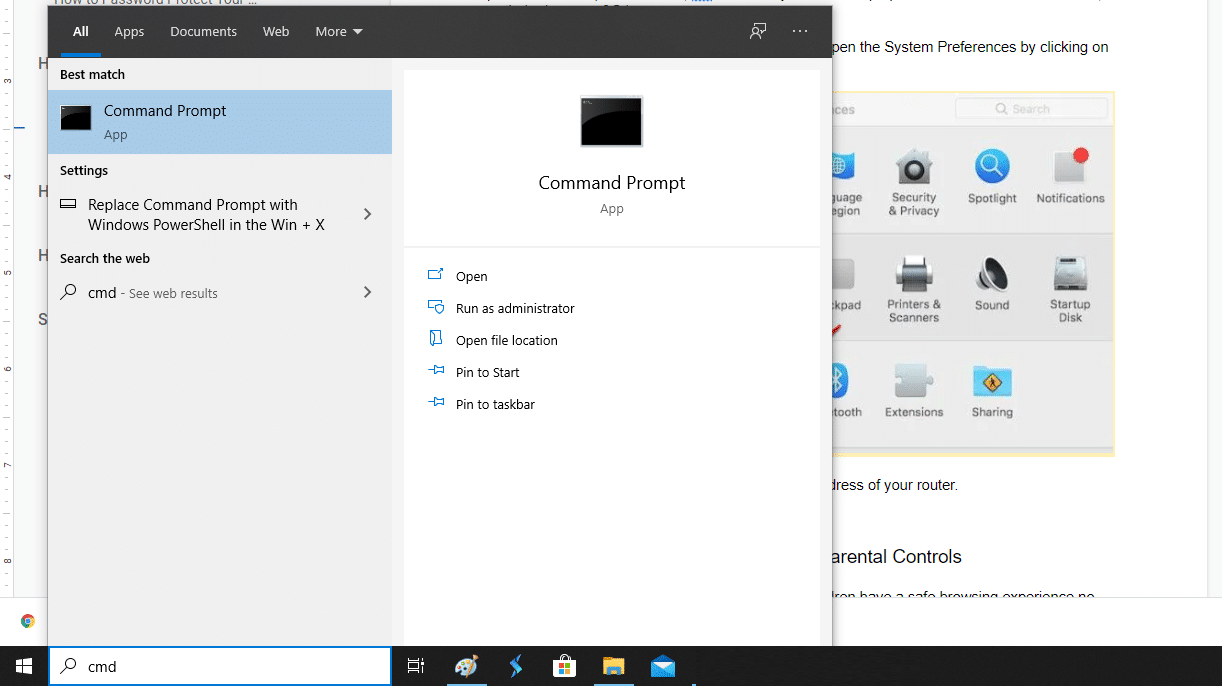The width and height of the screenshot is (1222, 686).
Task: Run Command Prompt as administrator
Action: pyautogui.click(x=515, y=308)
